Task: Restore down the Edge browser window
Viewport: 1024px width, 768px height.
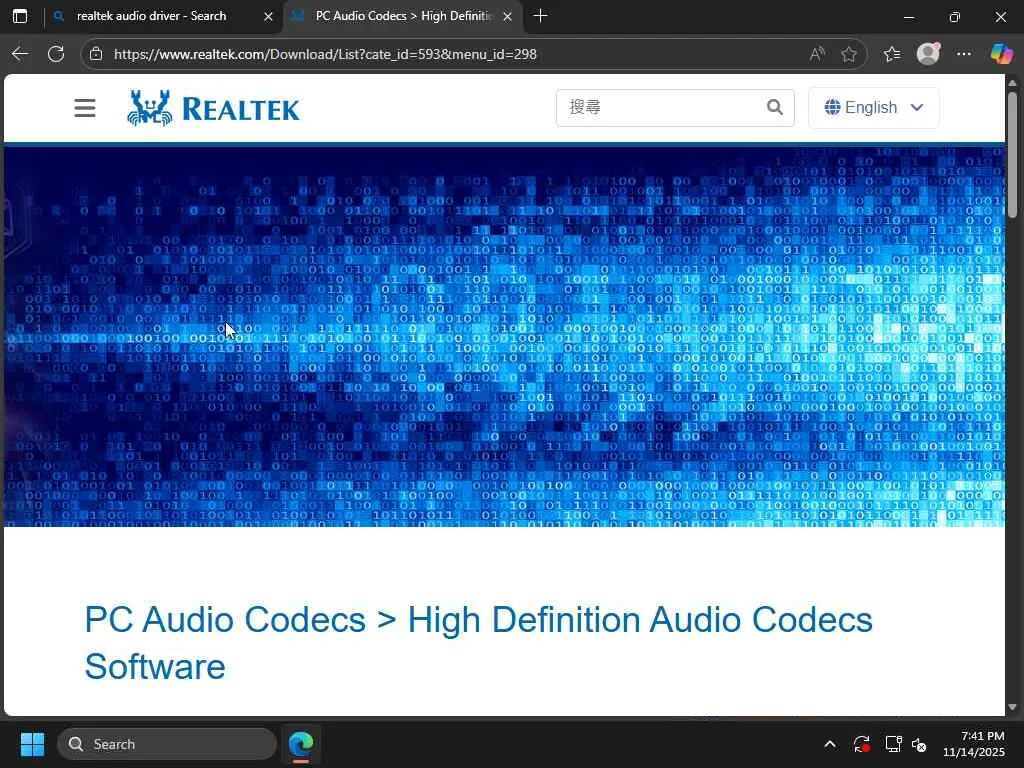Action: point(955,17)
